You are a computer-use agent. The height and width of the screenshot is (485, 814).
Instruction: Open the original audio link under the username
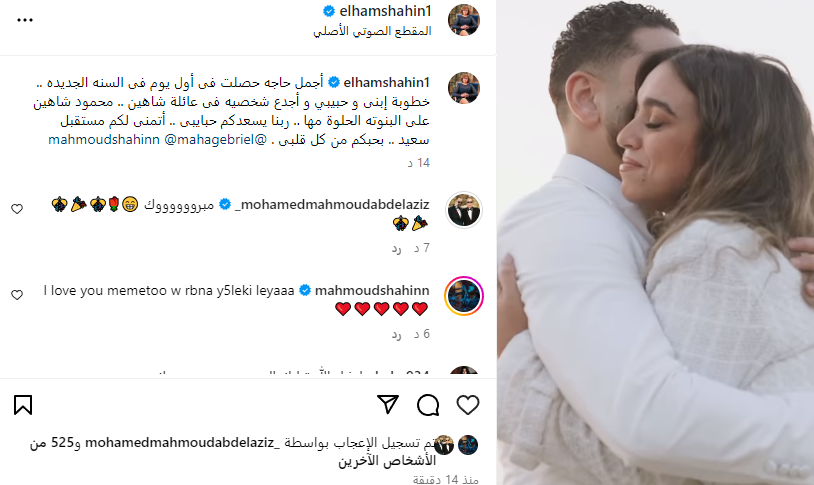click(372, 31)
